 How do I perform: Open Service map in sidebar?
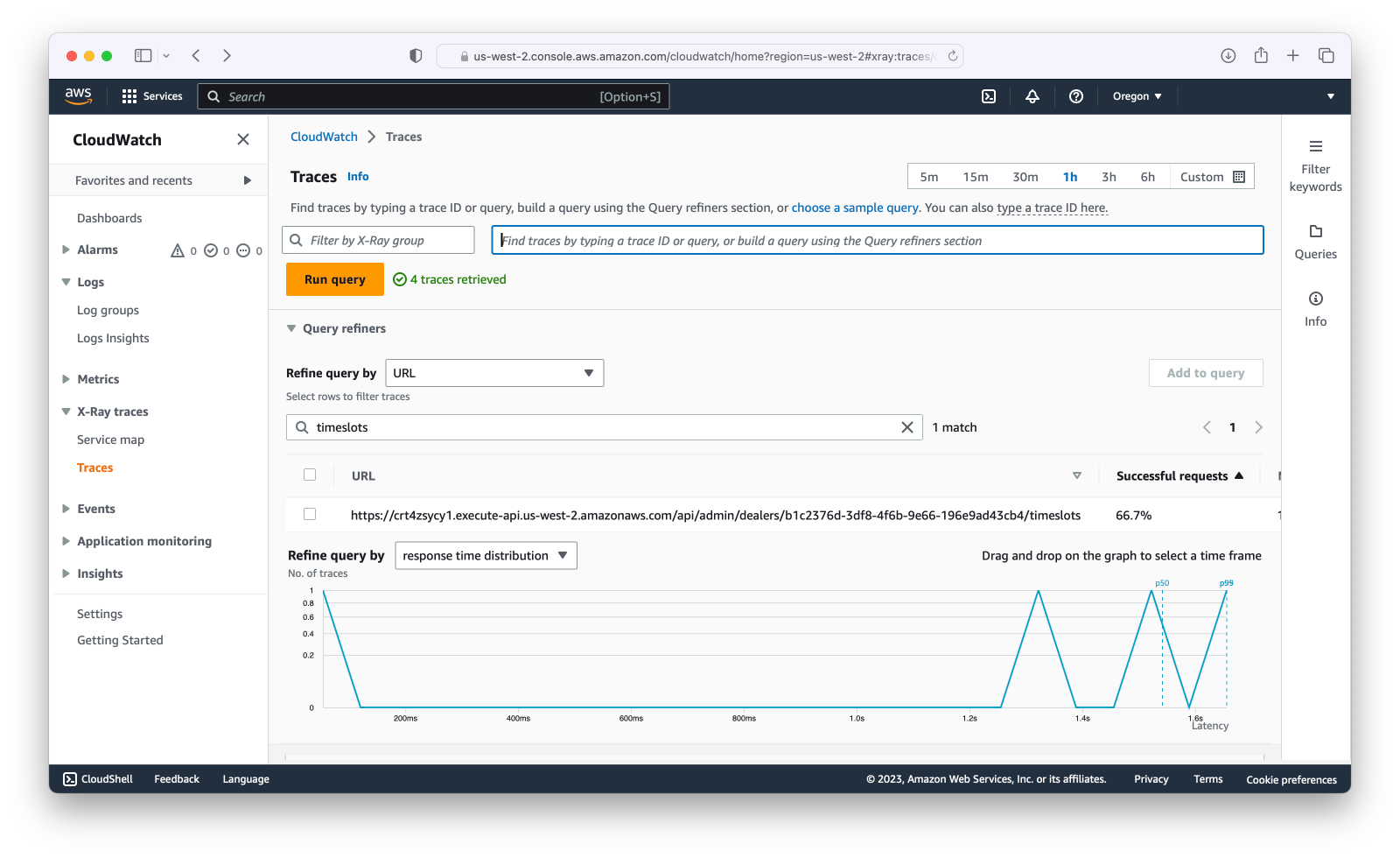[x=111, y=440]
